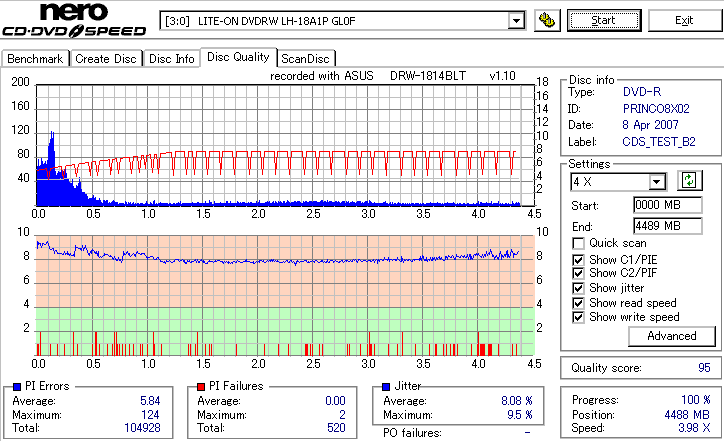Image resolution: width=724 pixels, height=441 pixels.
Task: Click the label CDS_TEST_B2
Action: 659,142
